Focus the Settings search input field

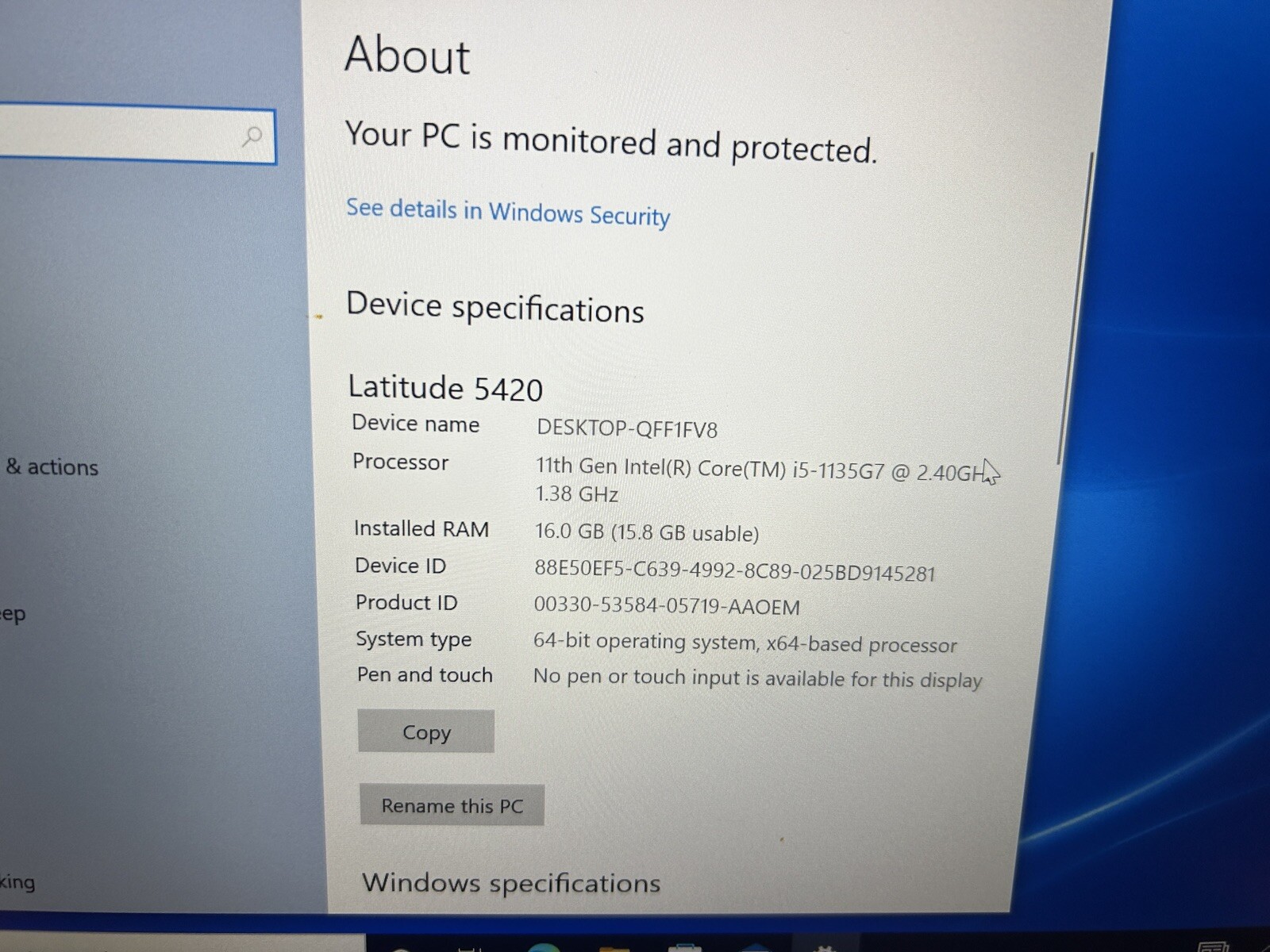point(137,135)
